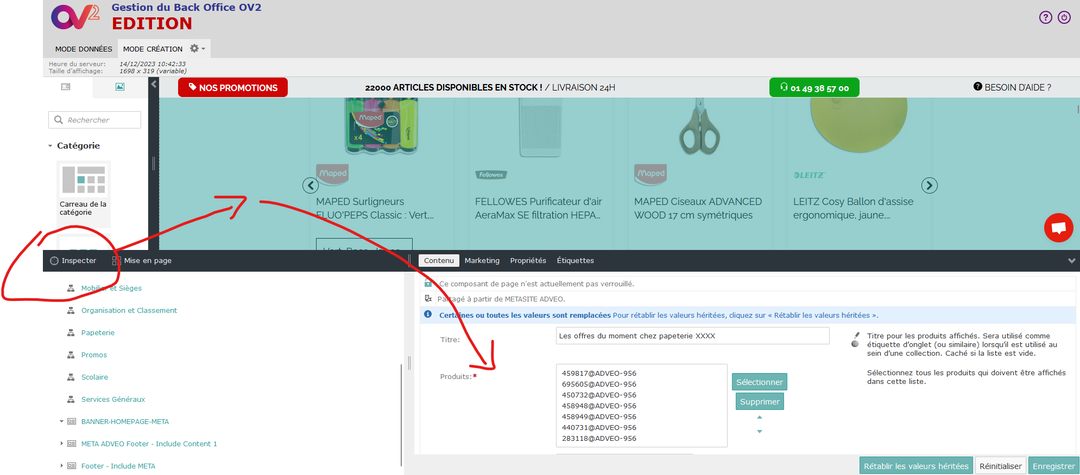Move selected product down arrow
This screenshot has width=1080, height=475.
point(760,432)
